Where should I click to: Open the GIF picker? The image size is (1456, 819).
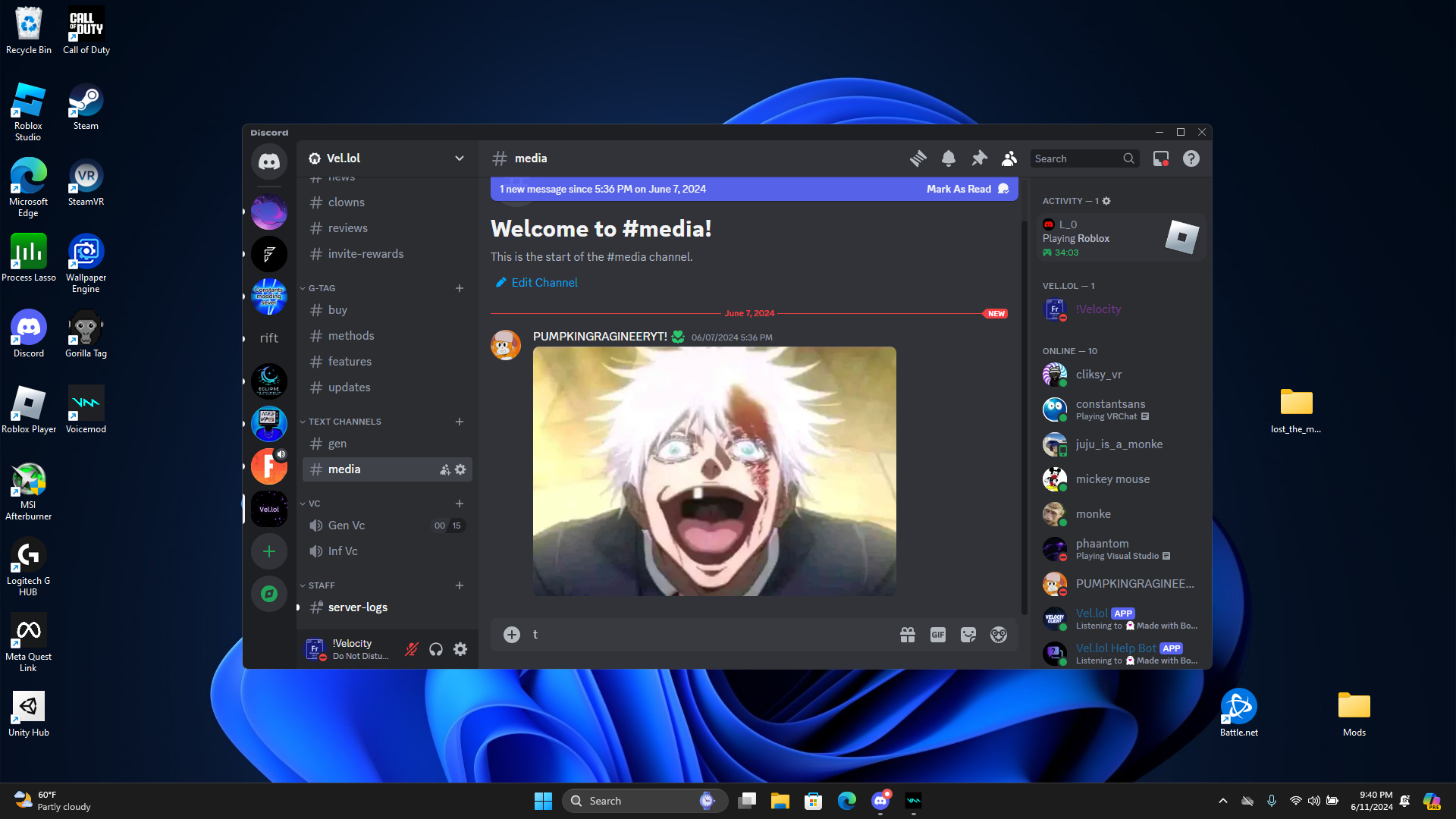click(937, 635)
